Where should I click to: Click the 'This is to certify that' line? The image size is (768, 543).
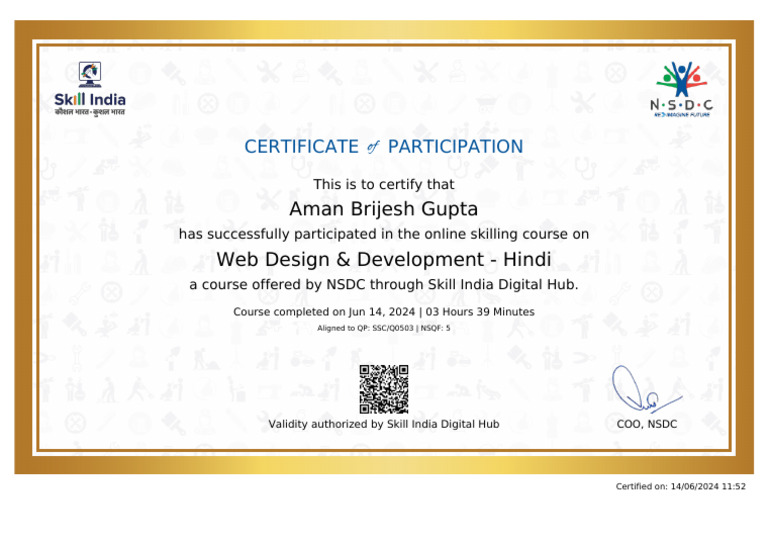pos(384,184)
